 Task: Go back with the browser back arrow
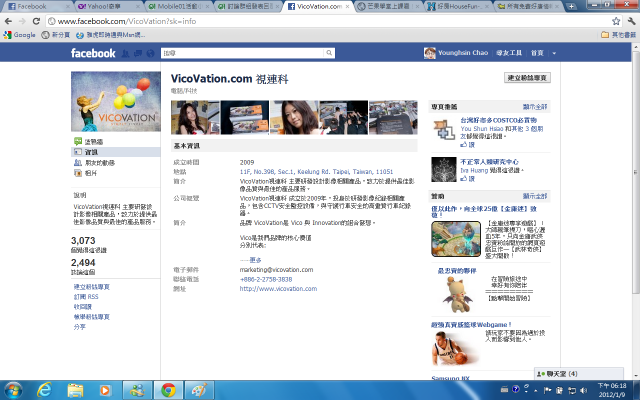click(8, 21)
